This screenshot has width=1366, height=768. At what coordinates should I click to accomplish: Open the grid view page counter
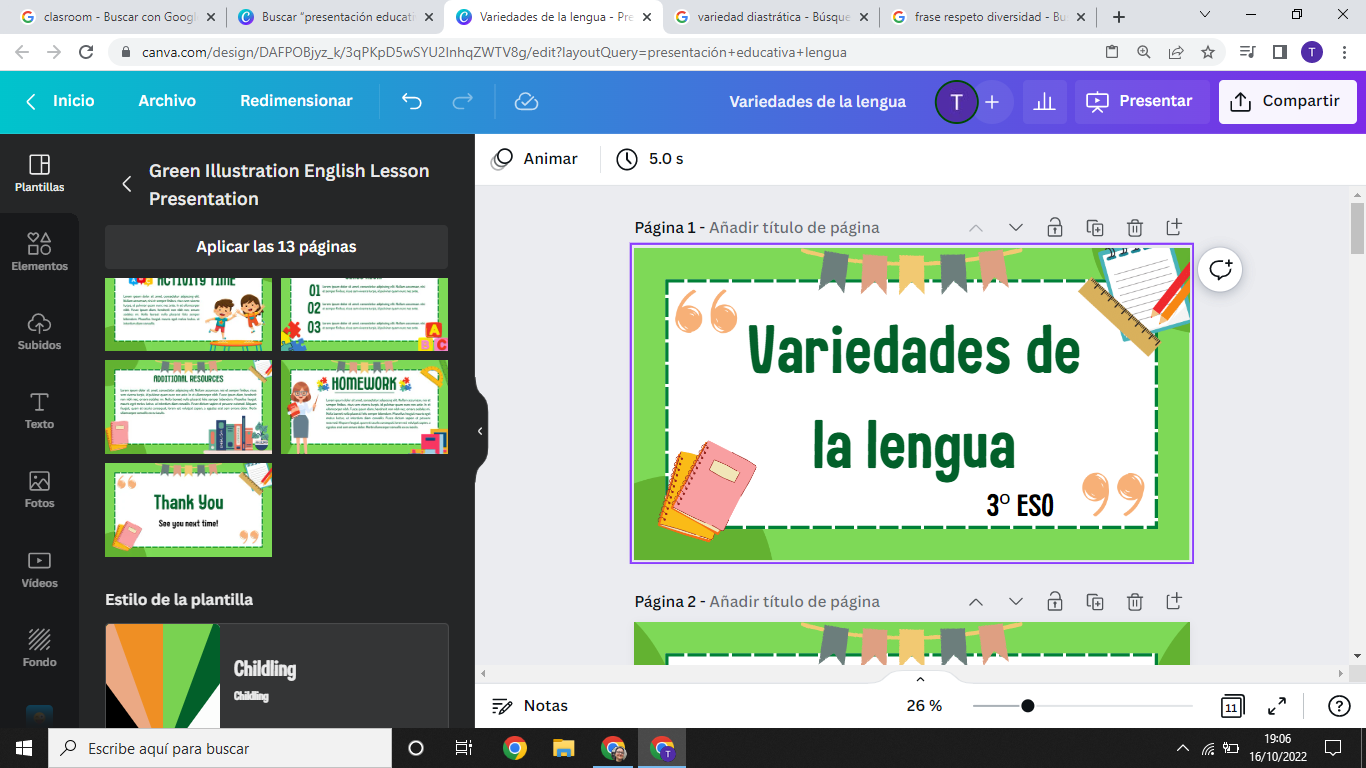tap(1232, 706)
